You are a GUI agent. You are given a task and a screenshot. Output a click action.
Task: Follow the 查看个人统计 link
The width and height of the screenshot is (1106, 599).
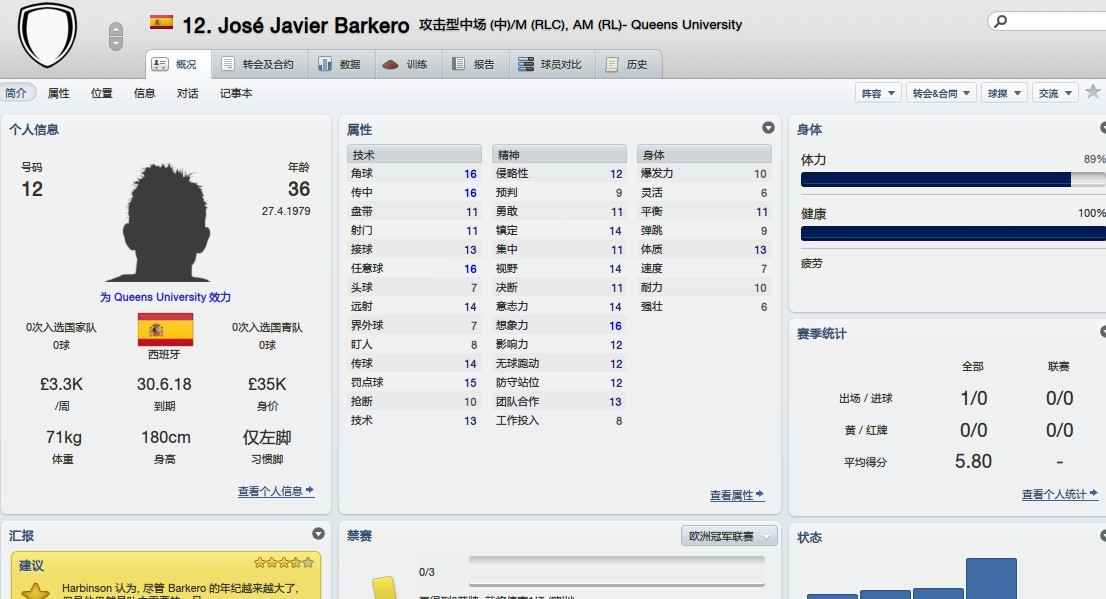pos(1059,495)
